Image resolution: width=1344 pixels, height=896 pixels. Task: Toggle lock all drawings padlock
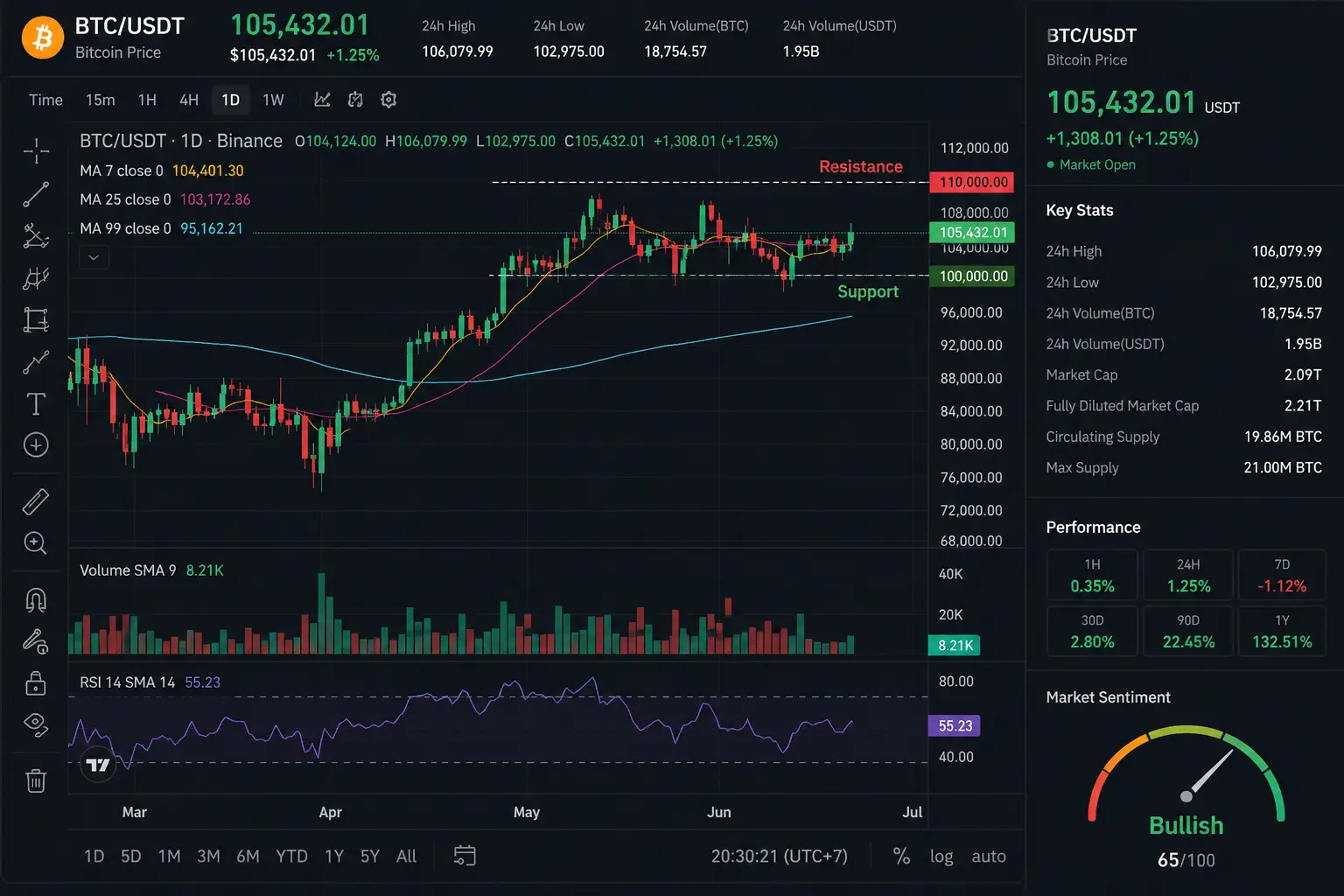36,682
